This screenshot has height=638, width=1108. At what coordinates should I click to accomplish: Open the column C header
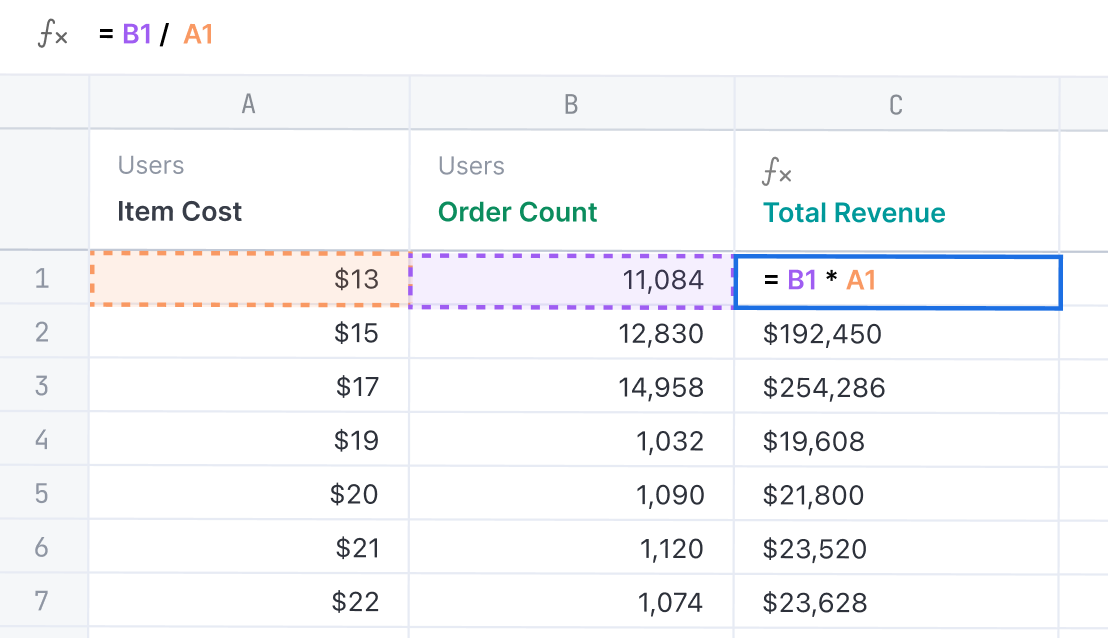coord(896,102)
